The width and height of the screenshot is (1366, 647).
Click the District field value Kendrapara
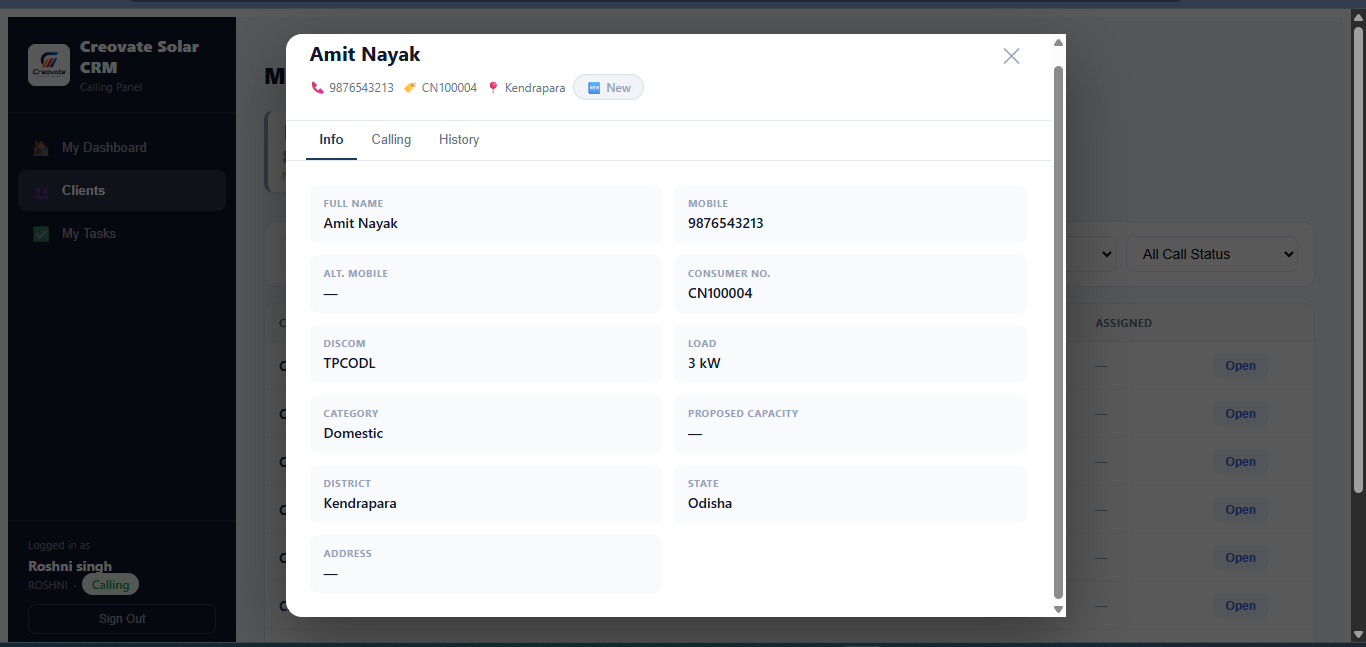[360, 504]
